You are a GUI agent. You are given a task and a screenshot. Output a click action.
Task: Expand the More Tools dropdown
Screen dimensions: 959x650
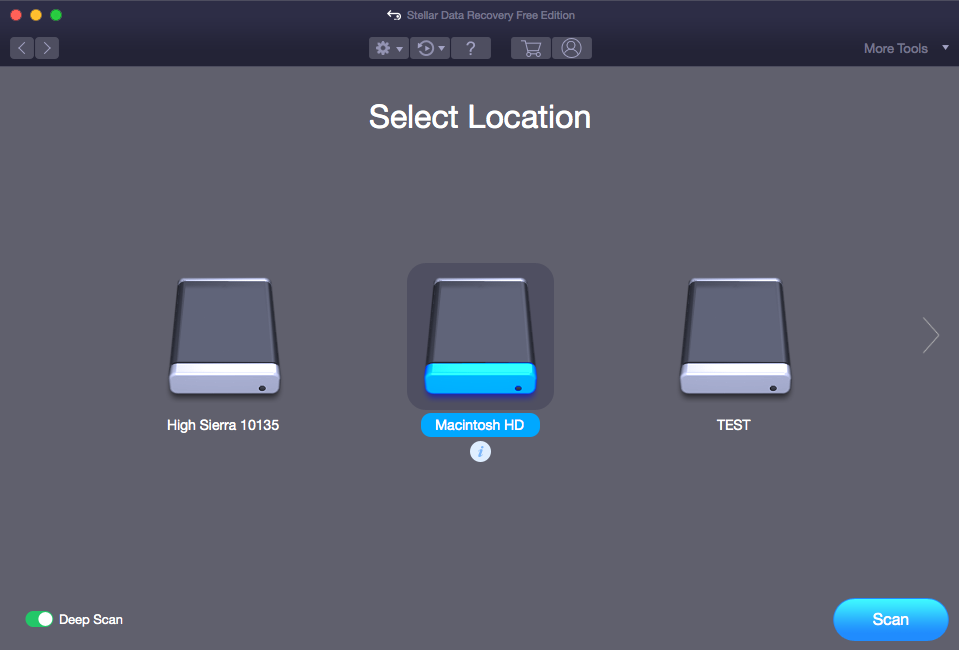pos(906,48)
